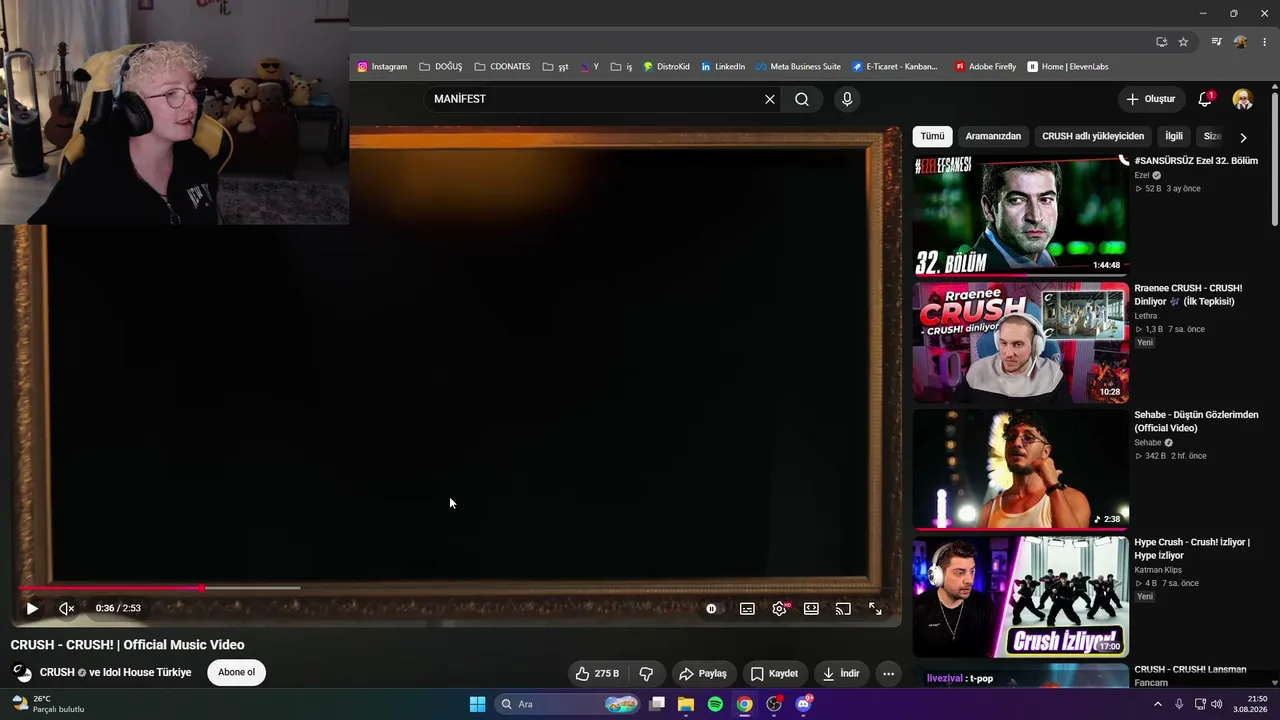Open Chrome three-dot menu
The image size is (1280, 720).
[x=1265, y=42]
